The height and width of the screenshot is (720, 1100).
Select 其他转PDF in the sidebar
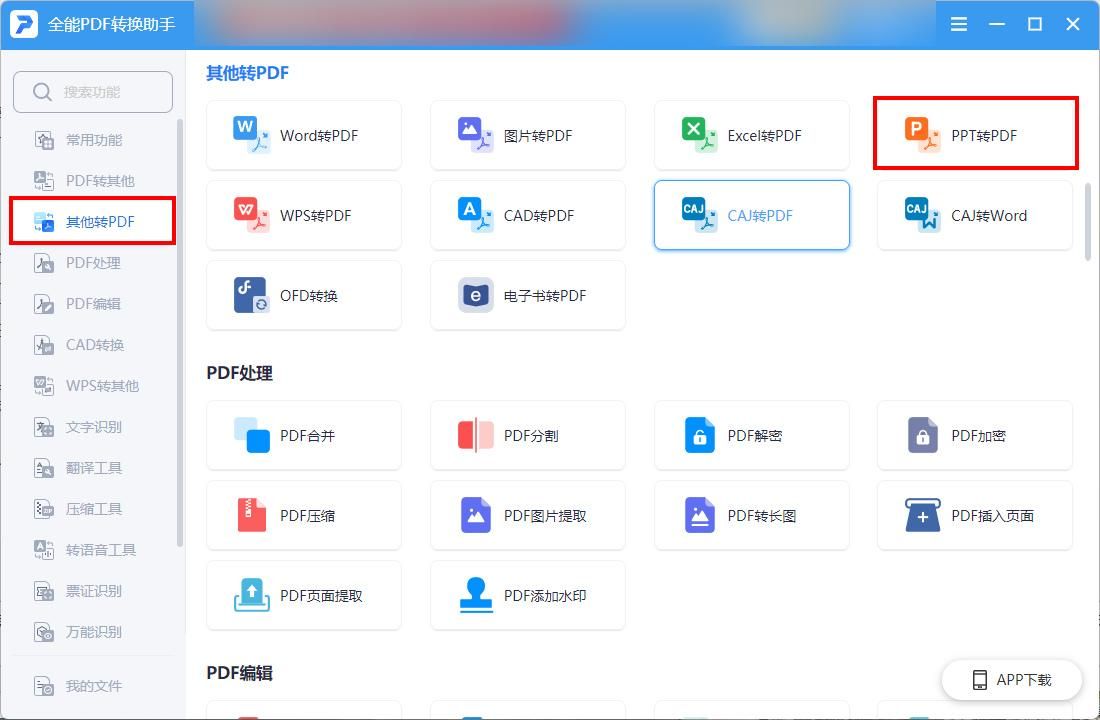click(93, 222)
